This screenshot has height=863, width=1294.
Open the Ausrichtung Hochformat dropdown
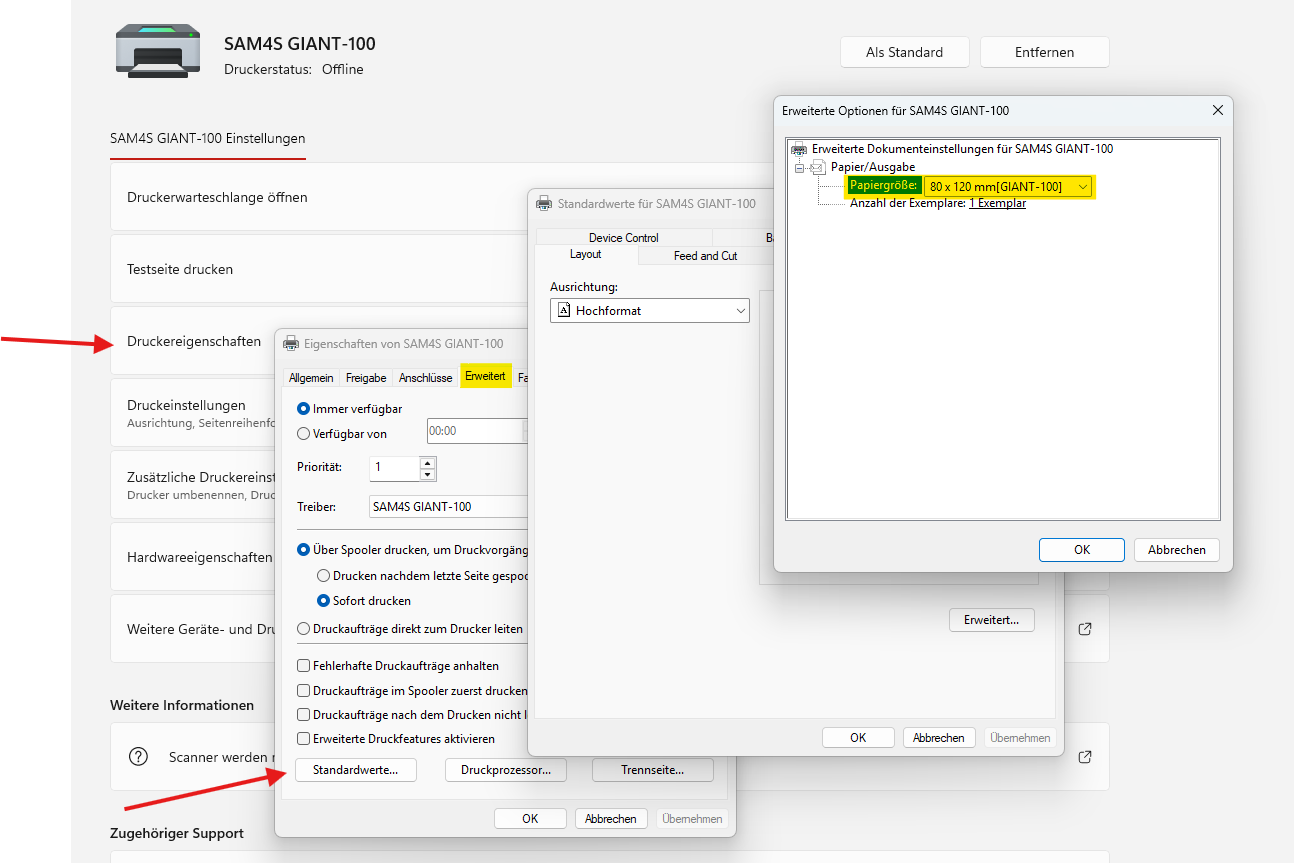point(650,311)
